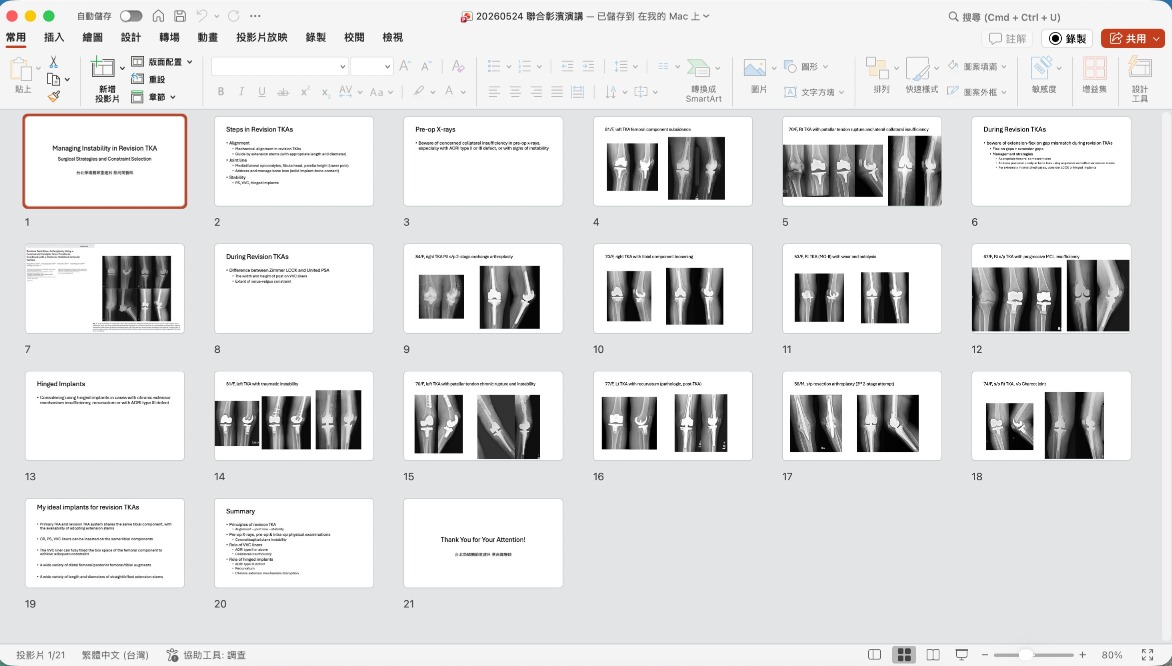
Task: Select slide 7 thumbnail
Action: [x=105, y=289]
